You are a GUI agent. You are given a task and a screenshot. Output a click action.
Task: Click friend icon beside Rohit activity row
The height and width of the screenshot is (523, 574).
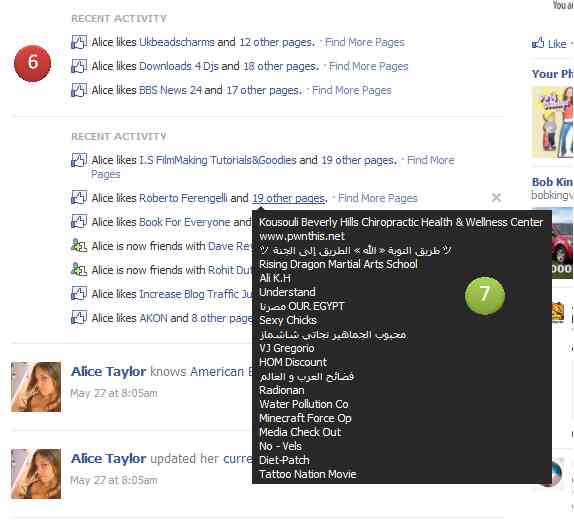(x=79, y=270)
